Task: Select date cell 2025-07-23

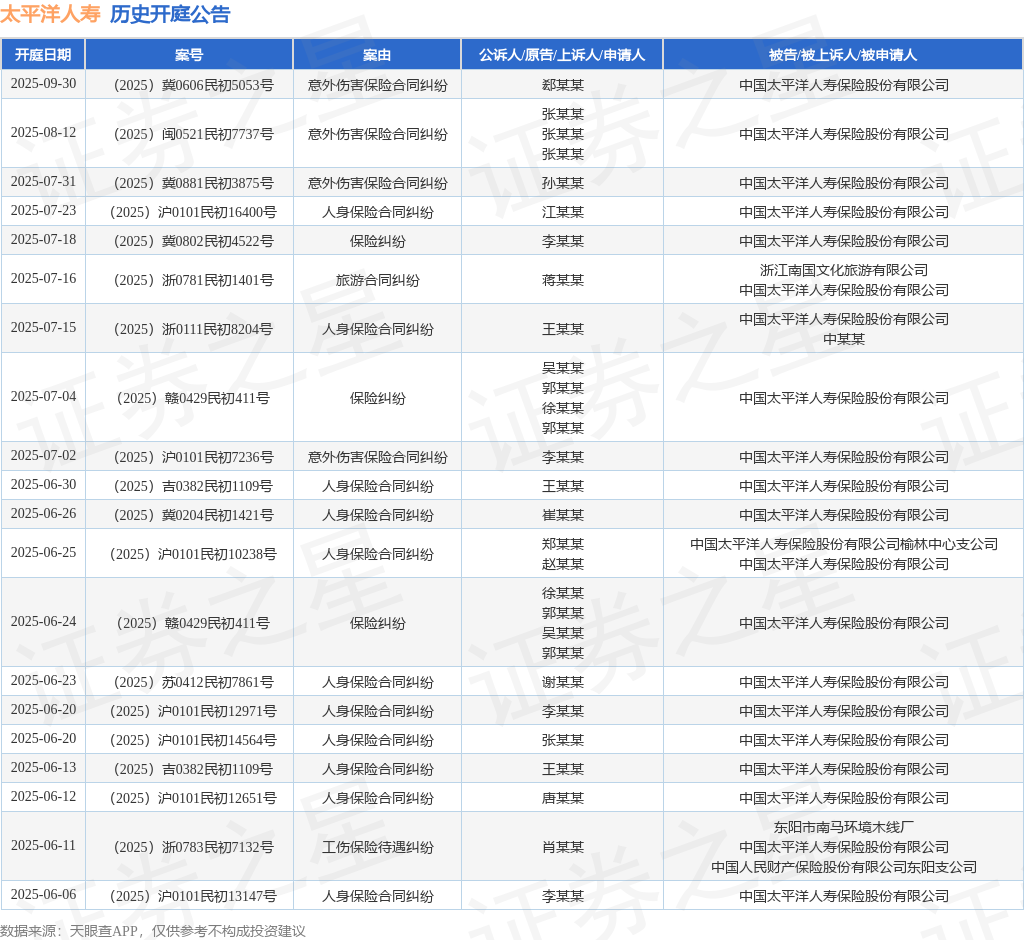Action: point(43,210)
